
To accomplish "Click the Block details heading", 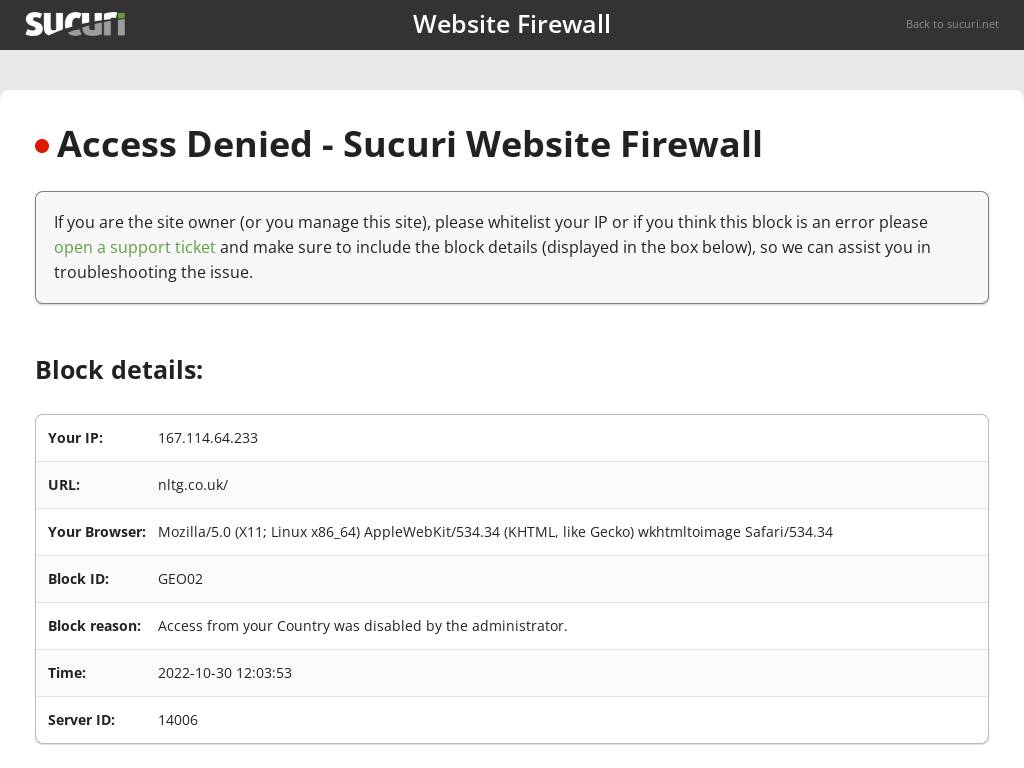I will tap(119, 370).
